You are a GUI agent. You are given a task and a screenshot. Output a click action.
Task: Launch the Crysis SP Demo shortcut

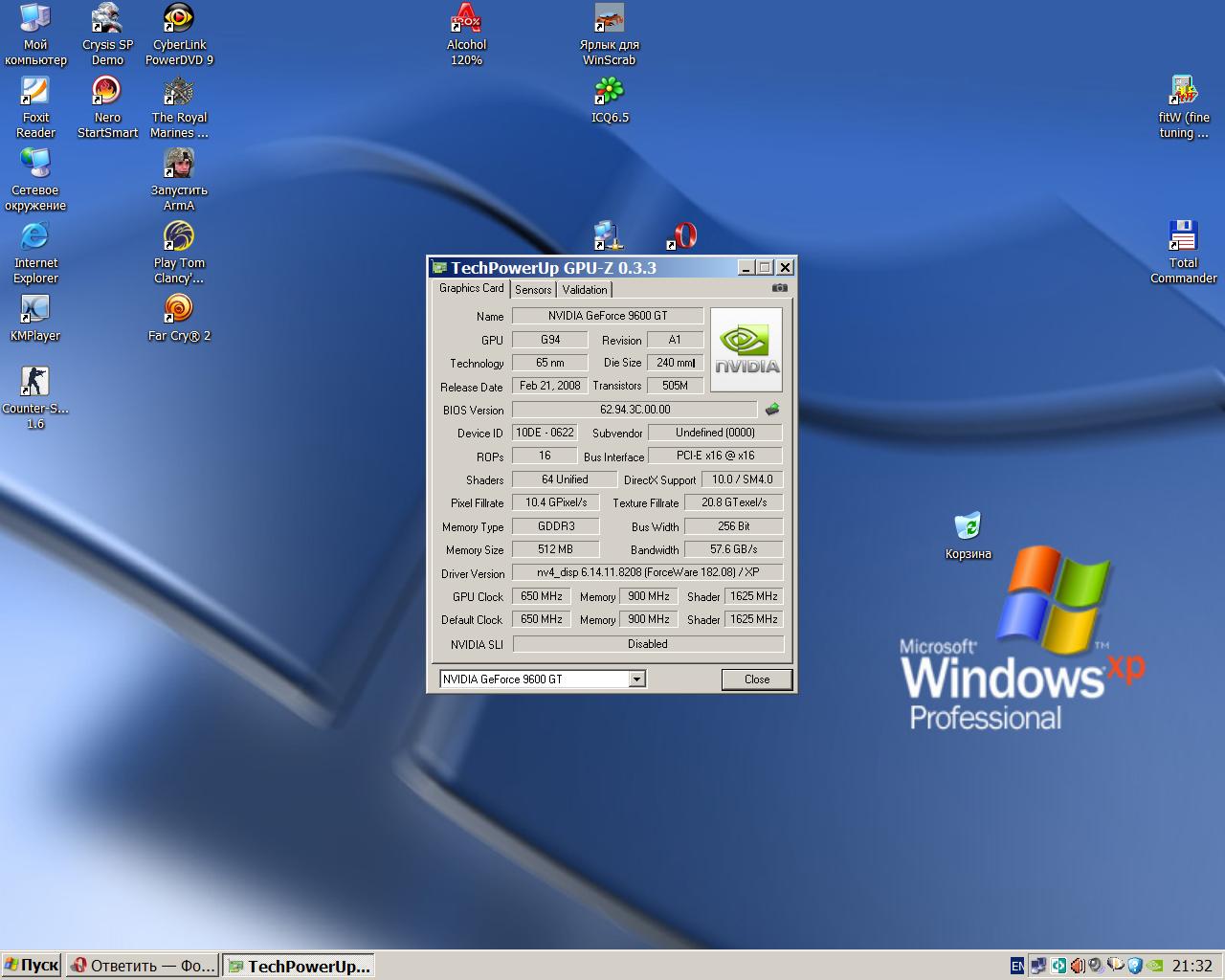pyautogui.click(x=107, y=34)
